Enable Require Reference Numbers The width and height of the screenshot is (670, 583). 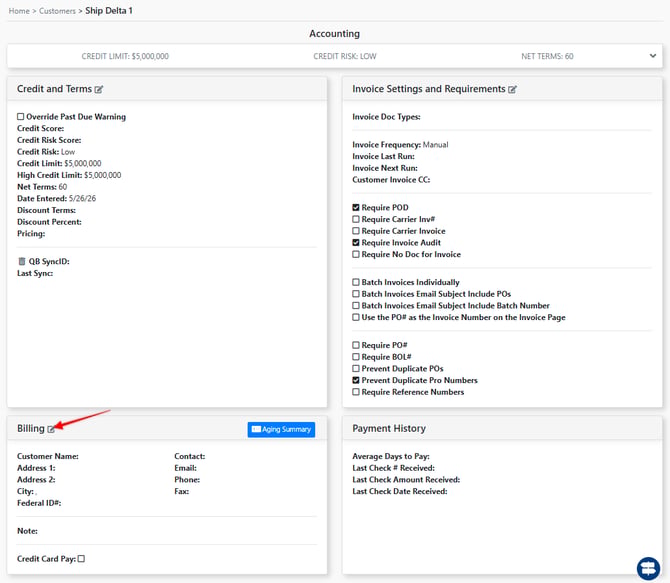pos(356,392)
